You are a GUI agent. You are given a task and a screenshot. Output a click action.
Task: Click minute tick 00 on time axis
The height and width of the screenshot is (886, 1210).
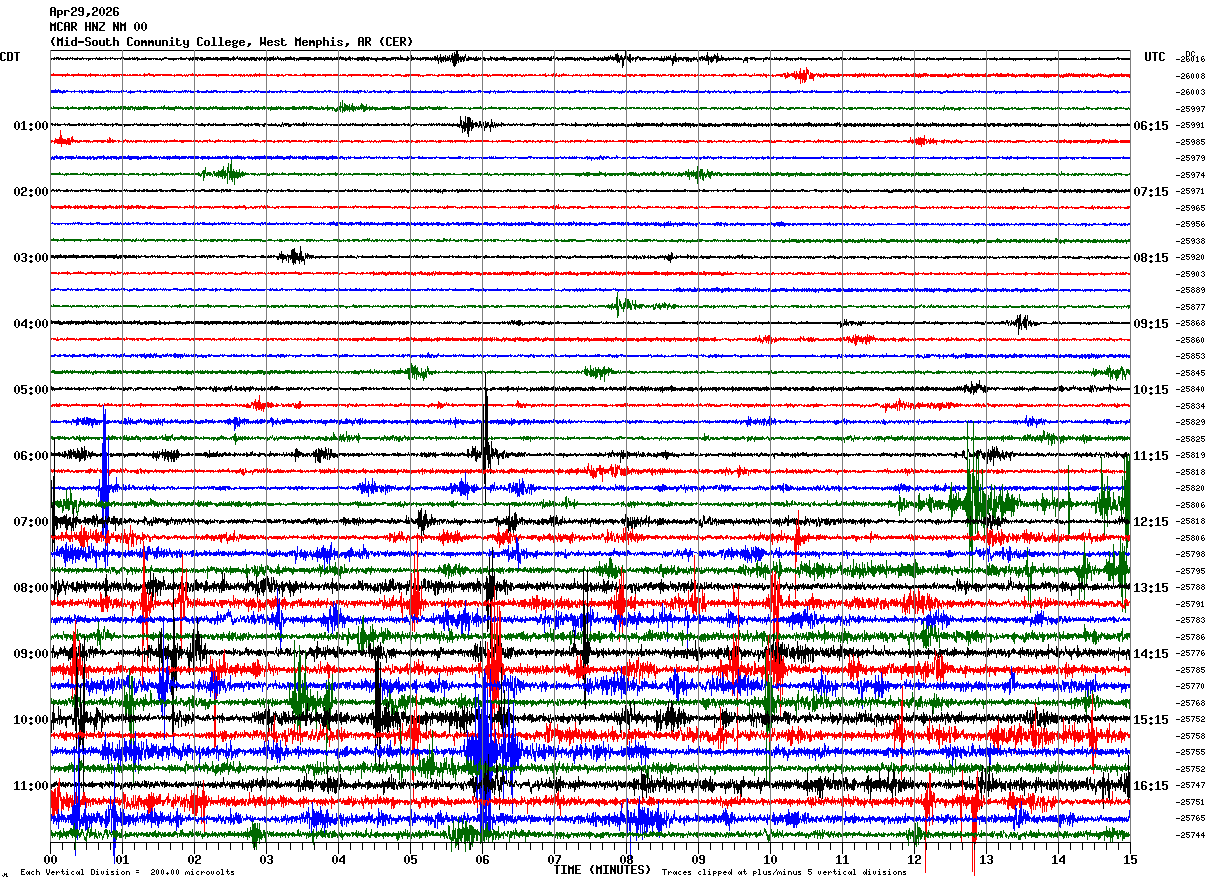[x=51, y=859]
